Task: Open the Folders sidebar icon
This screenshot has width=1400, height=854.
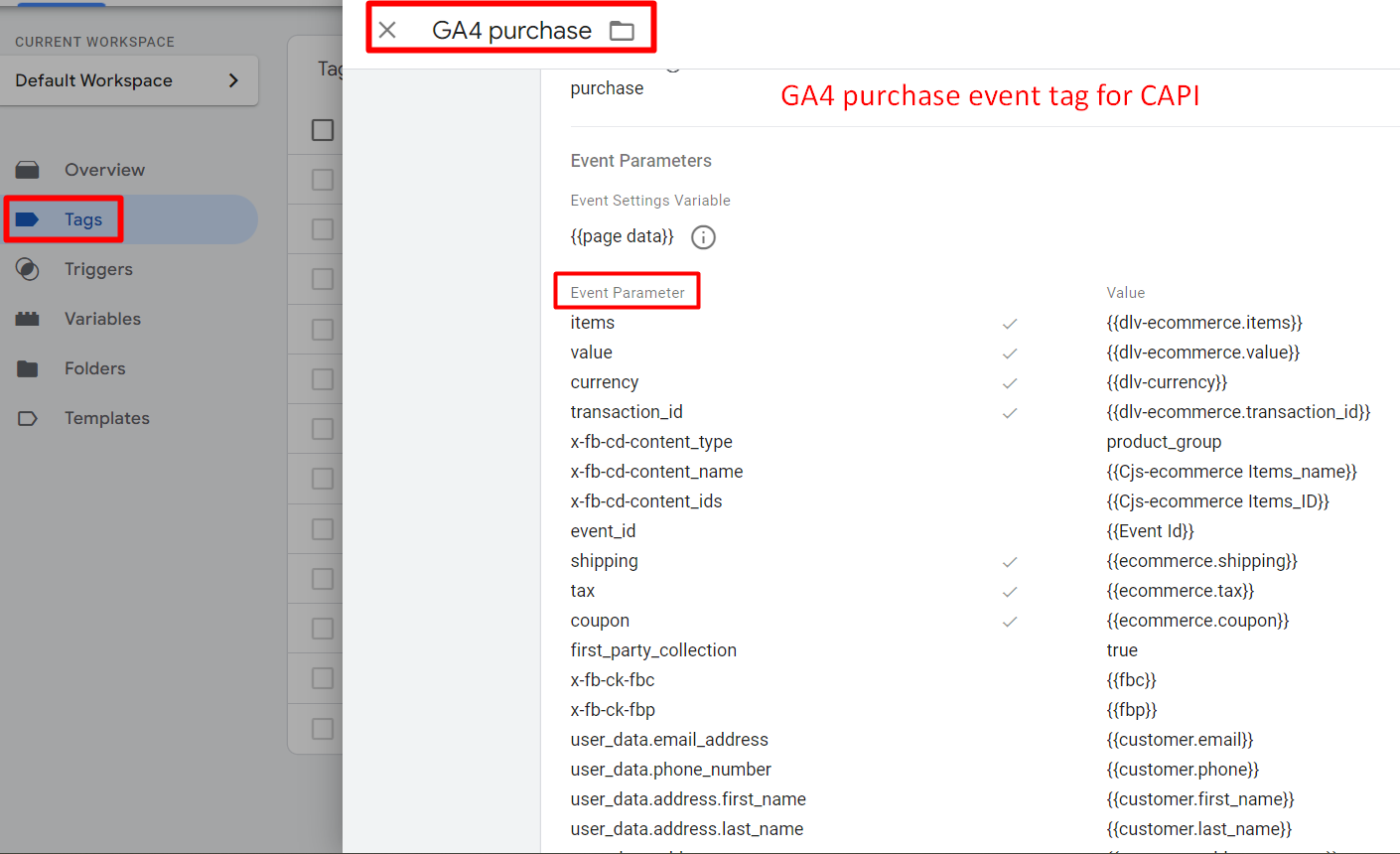Action: pyautogui.click(x=28, y=368)
